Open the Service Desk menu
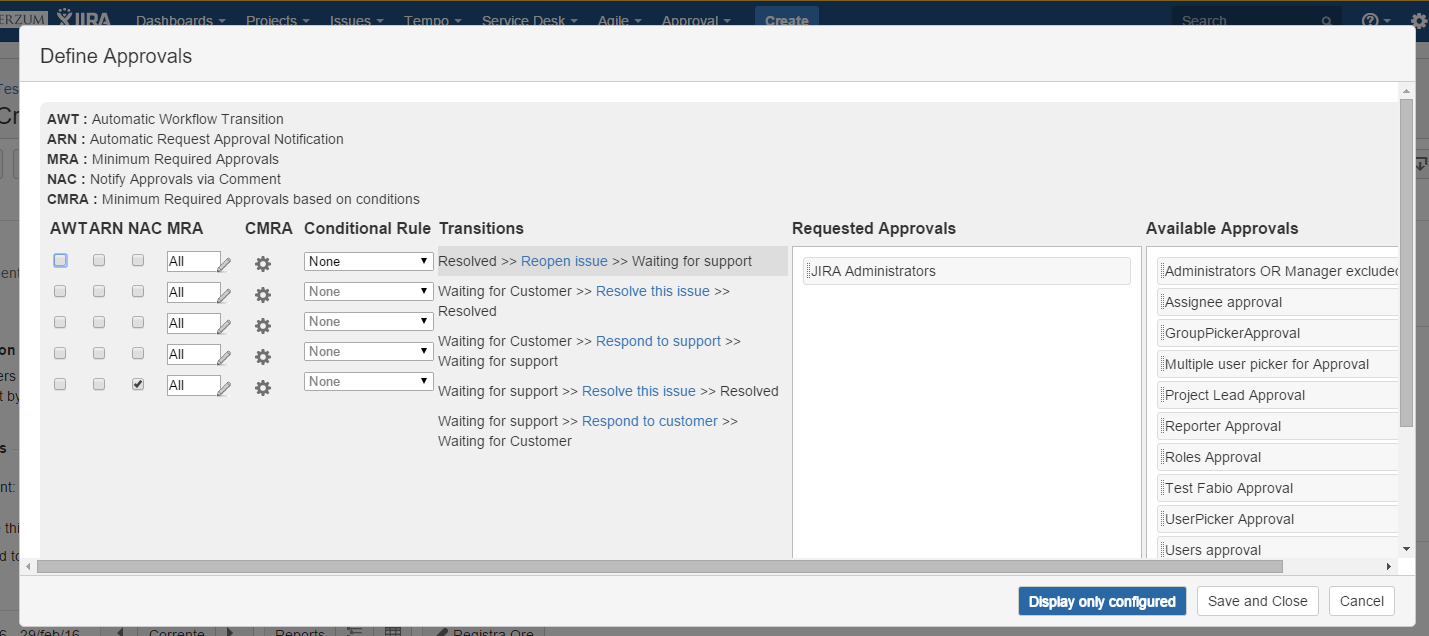 click(x=529, y=21)
